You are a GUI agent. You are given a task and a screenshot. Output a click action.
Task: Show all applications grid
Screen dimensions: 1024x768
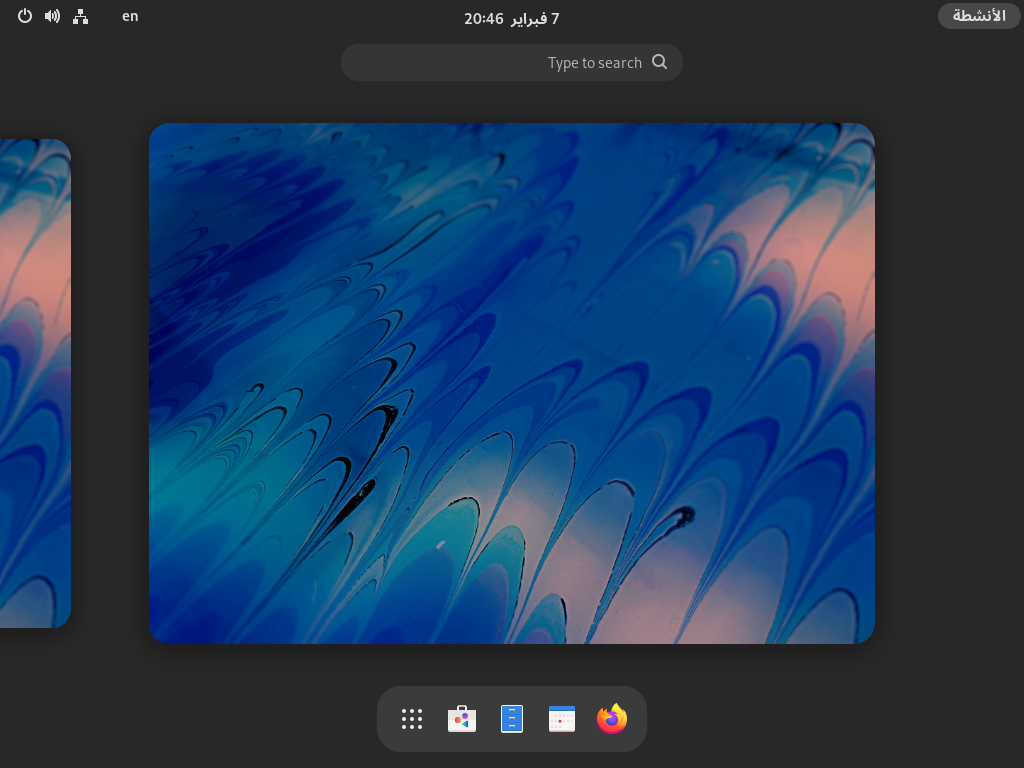412,719
